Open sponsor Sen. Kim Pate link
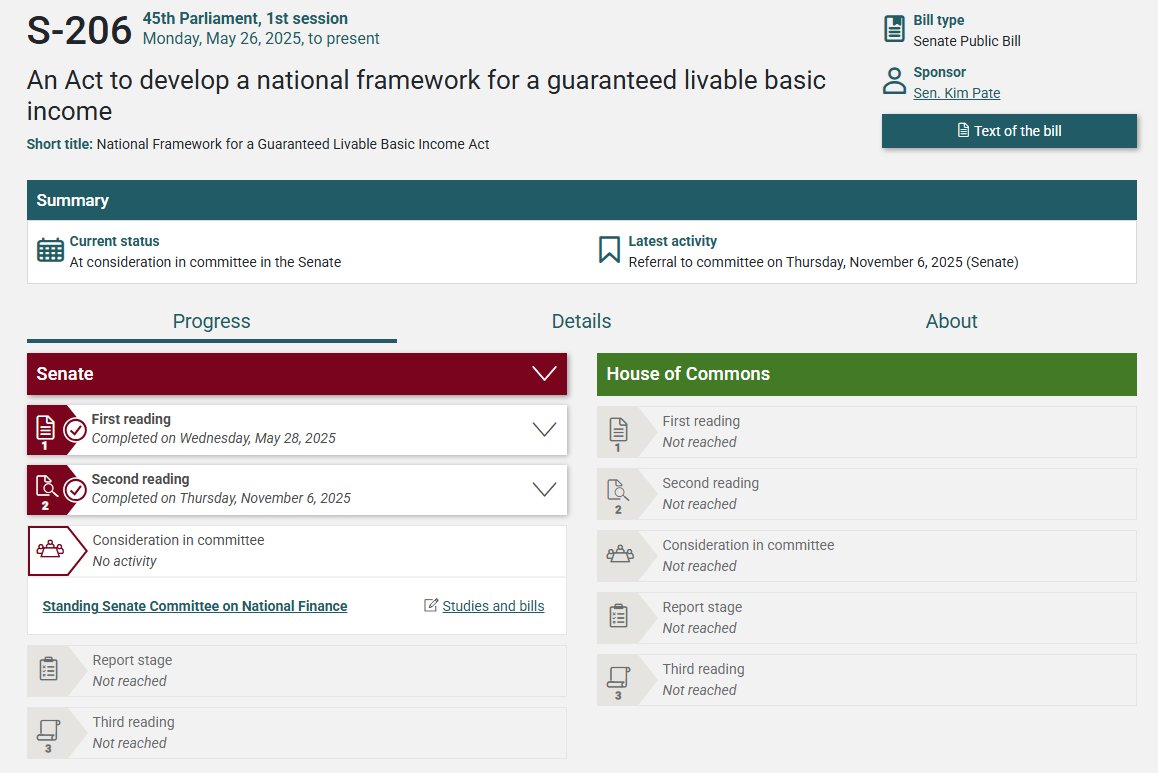 coord(956,93)
